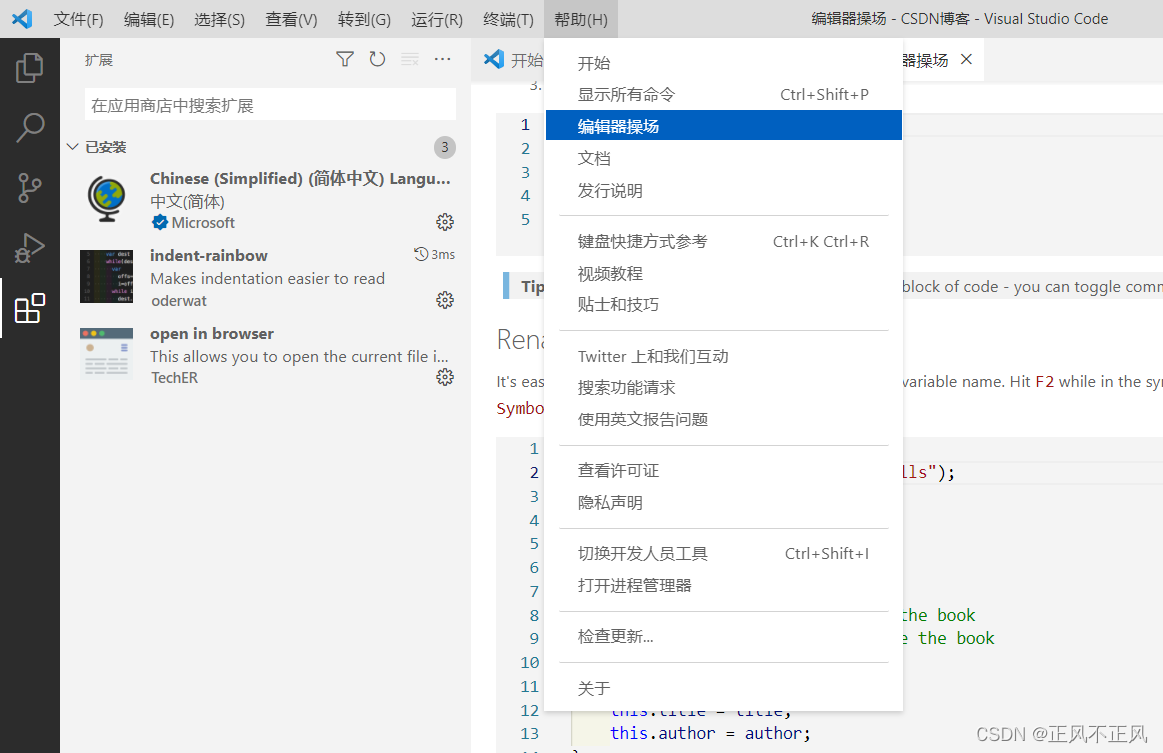Choose Twitter 上和我们互动 entry
Viewport: 1163px width, 753px height.
724,356
